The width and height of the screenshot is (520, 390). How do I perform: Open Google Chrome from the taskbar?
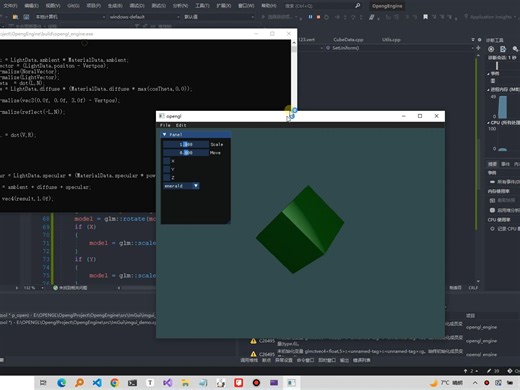pyautogui.click(x=115, y=383)
